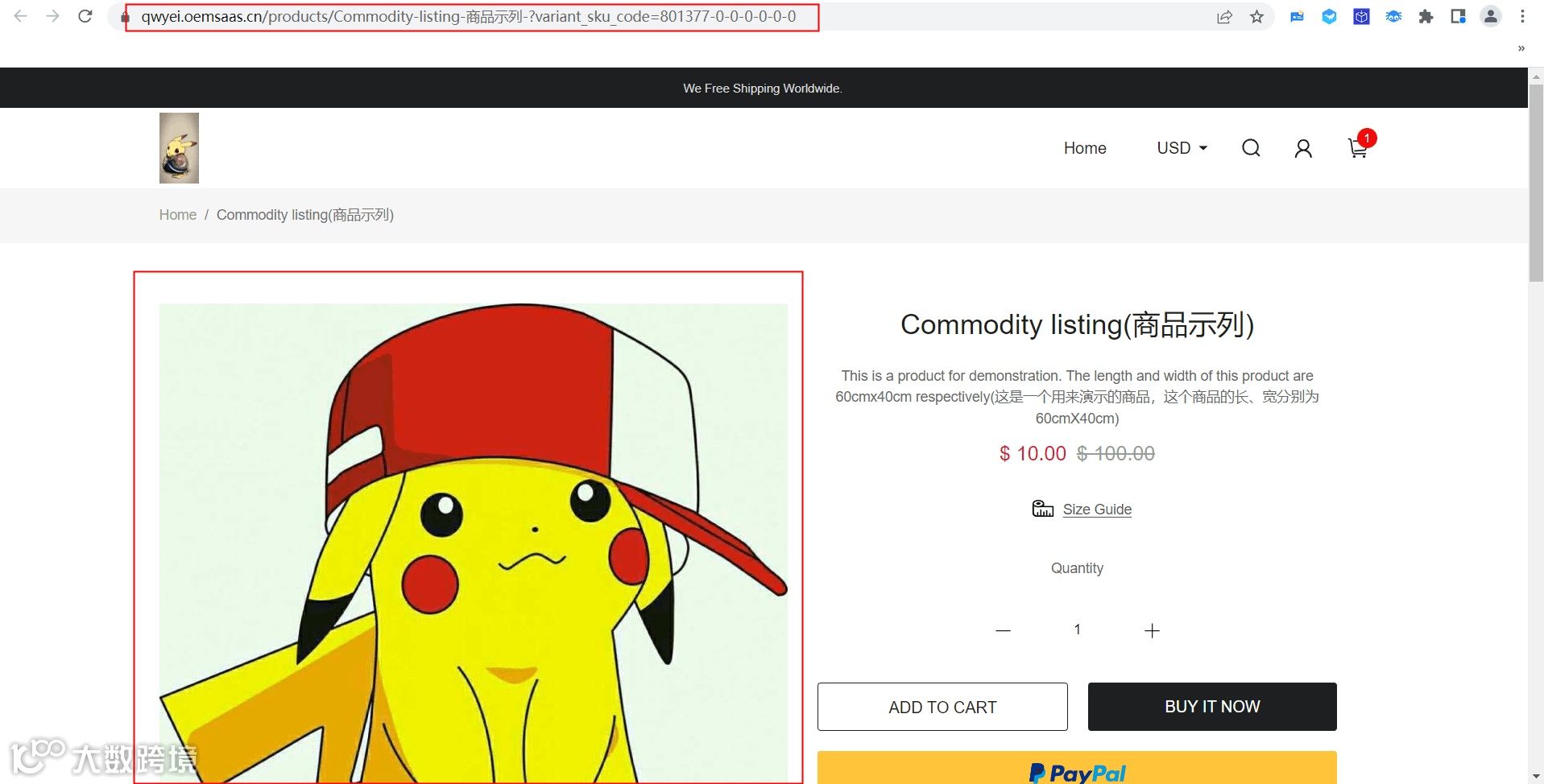The height and width of the screenshot is (784, 1544).
Task: Open the purple cube browser extension
Action: 1361,17
